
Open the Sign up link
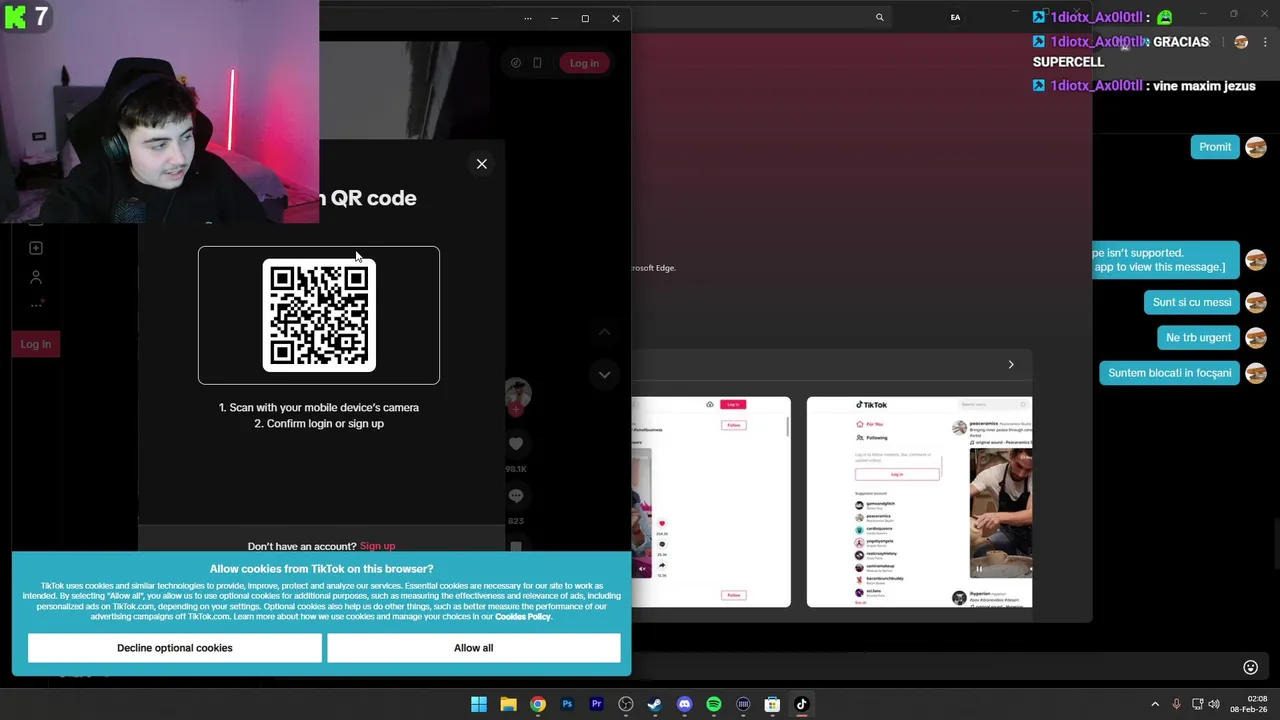point(377,546)
